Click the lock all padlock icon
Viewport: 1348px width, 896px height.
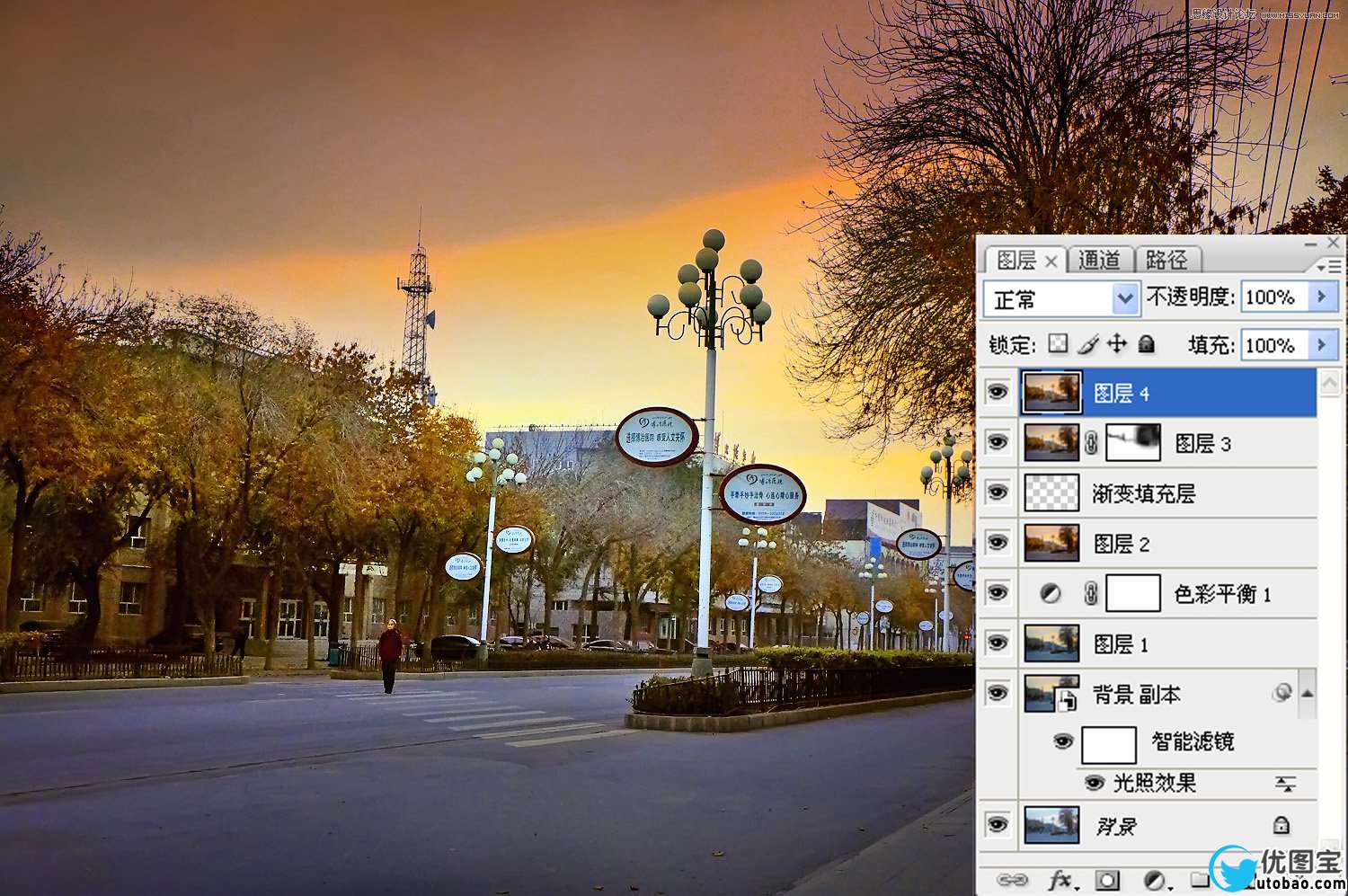pos(1146,343)
